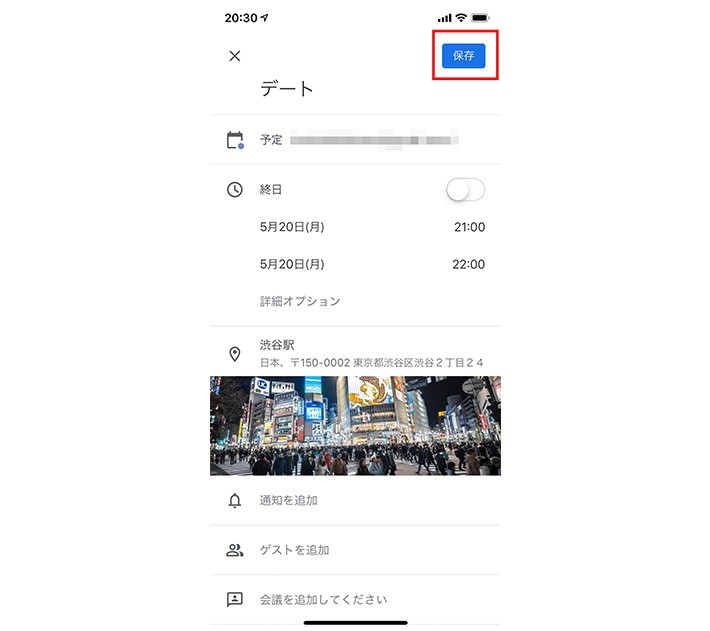Screen dimensions: 710x631
Task: Tap the 20:30 clock in status bar
Action: point(241,18)
